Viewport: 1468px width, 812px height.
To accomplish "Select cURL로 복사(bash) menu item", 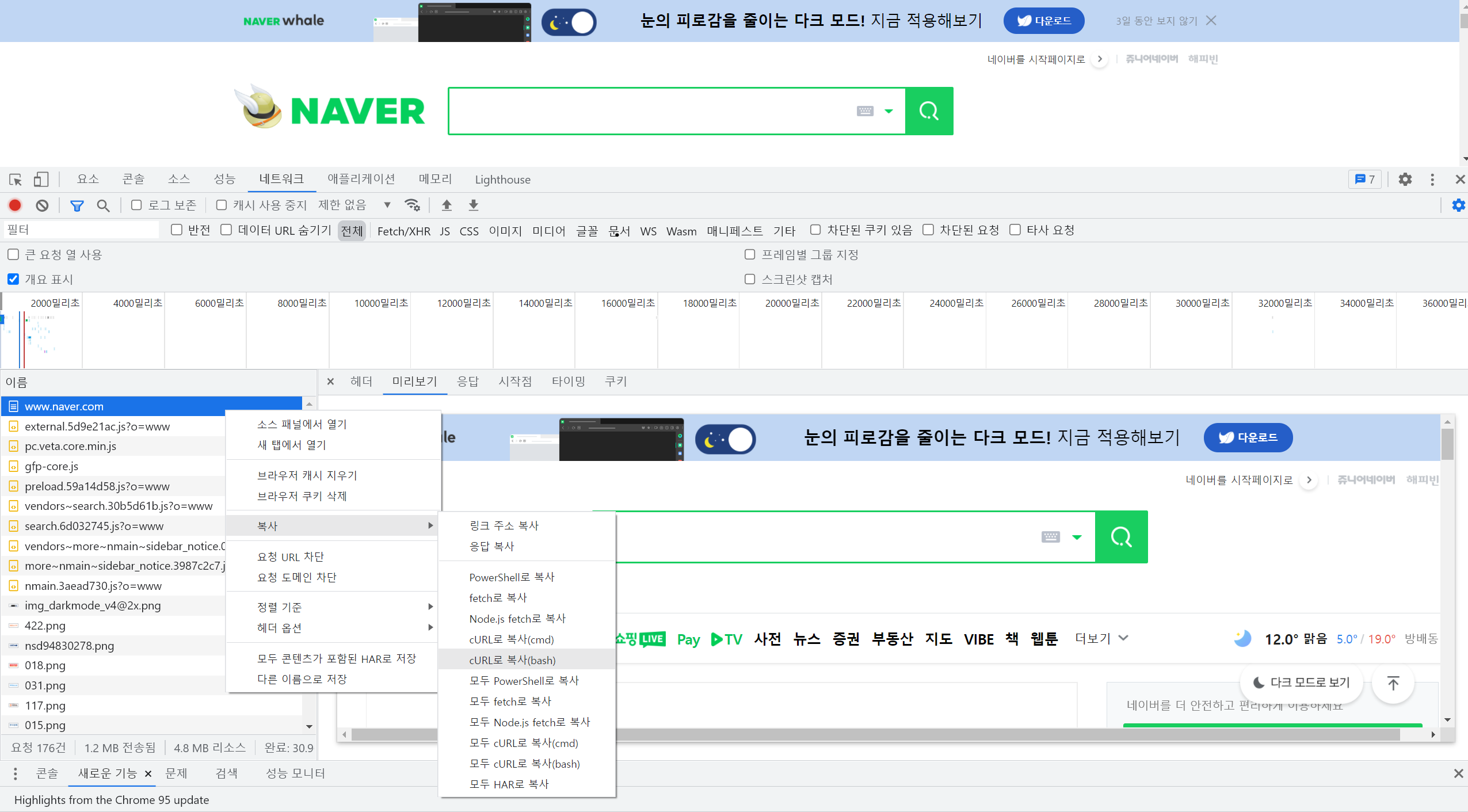I will (512, 660).
